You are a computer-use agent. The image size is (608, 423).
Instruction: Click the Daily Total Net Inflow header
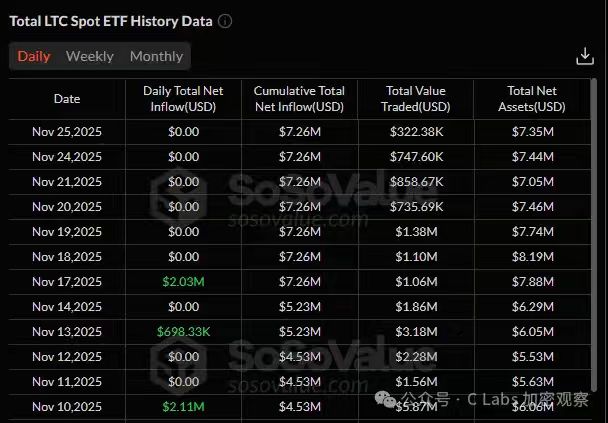coord(183,99)
